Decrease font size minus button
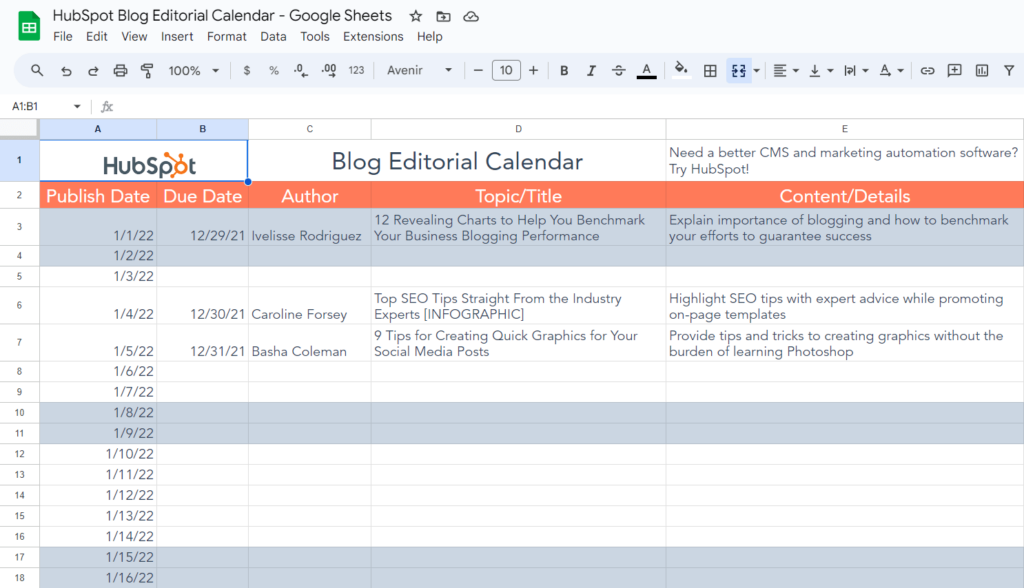 pyautogui.click(x=478, y=71)
